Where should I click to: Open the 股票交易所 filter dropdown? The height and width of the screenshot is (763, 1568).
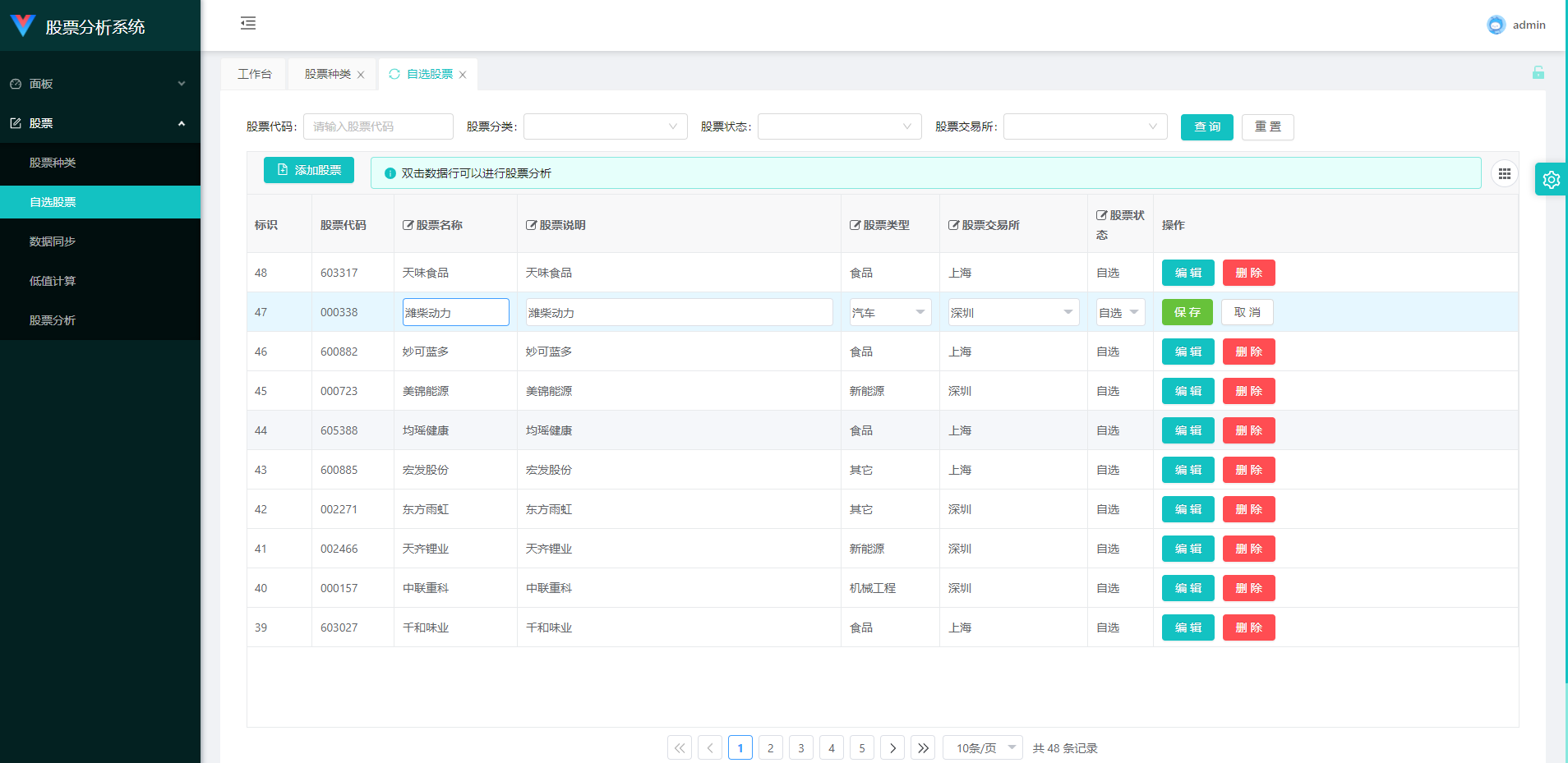(1085, 126)
